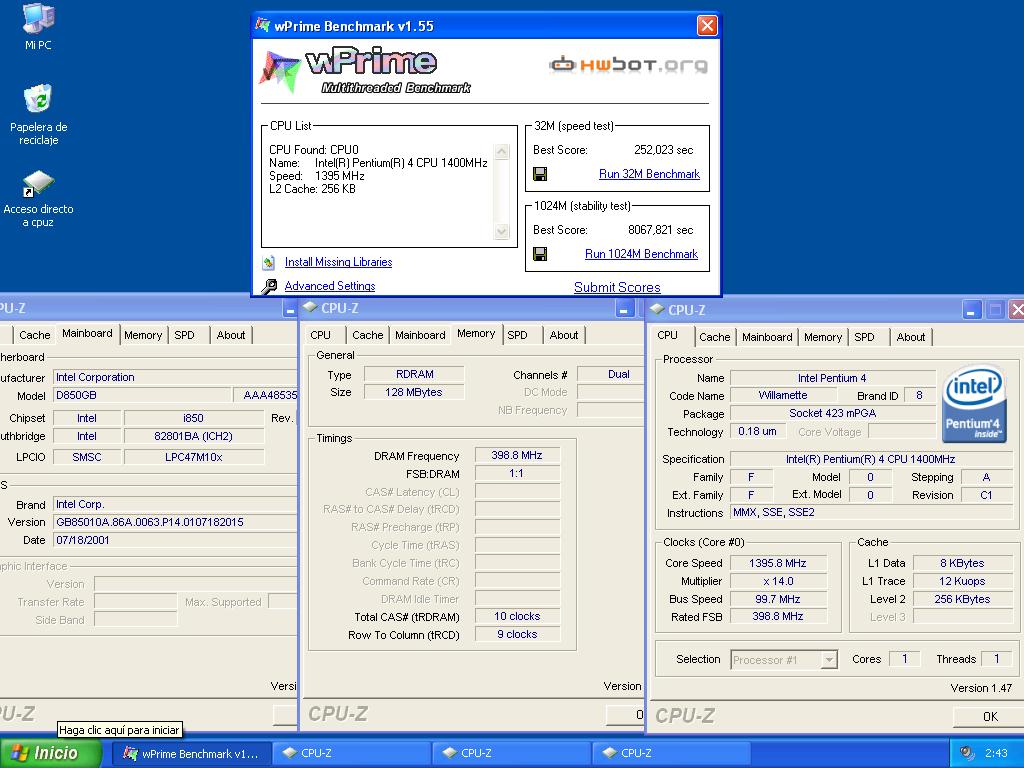Viewport: 1024px width, 768px height.
Task: Select Cache tab in left CPU-Z window
Action: 35,335
